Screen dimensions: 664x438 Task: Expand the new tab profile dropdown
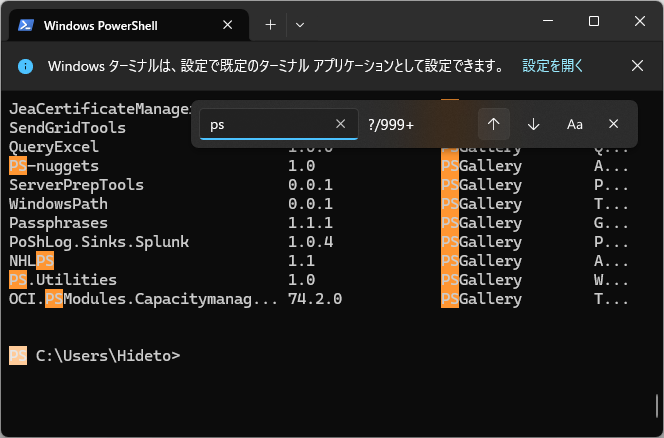300,25
